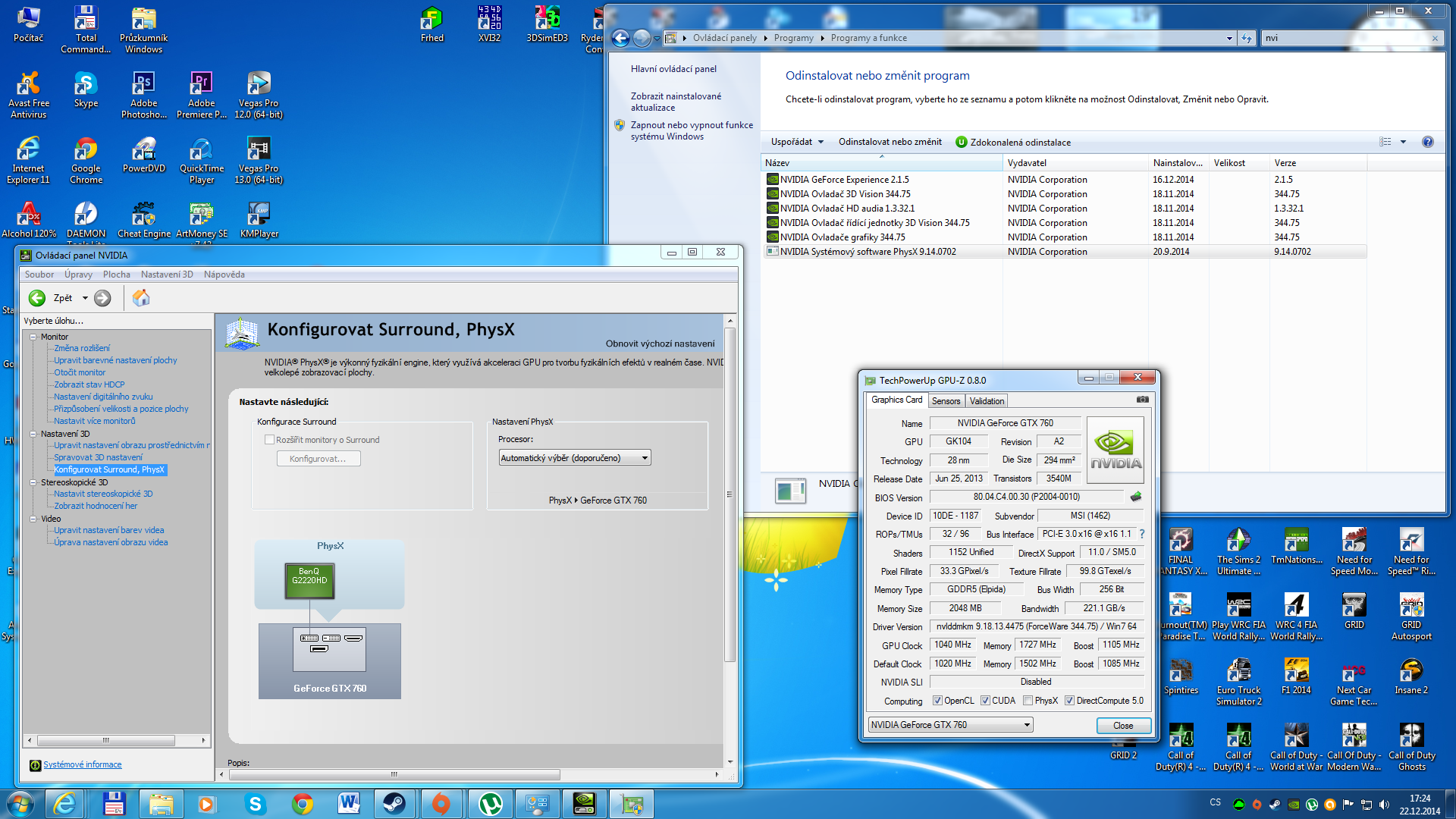Click Zdokonalená odinstalace button

click(x=1013, y=142)
